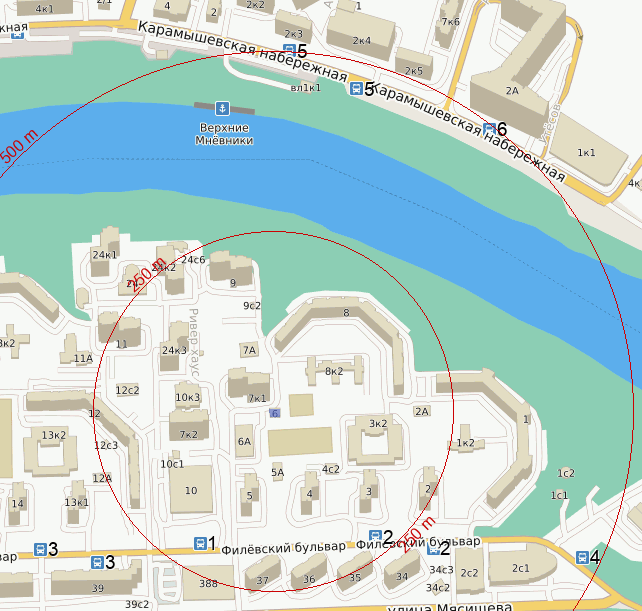Select the bus stop icon labeled 4
The width and height of the screenshot is (642, 611).
pyautogui.click(x=582, y=557)
